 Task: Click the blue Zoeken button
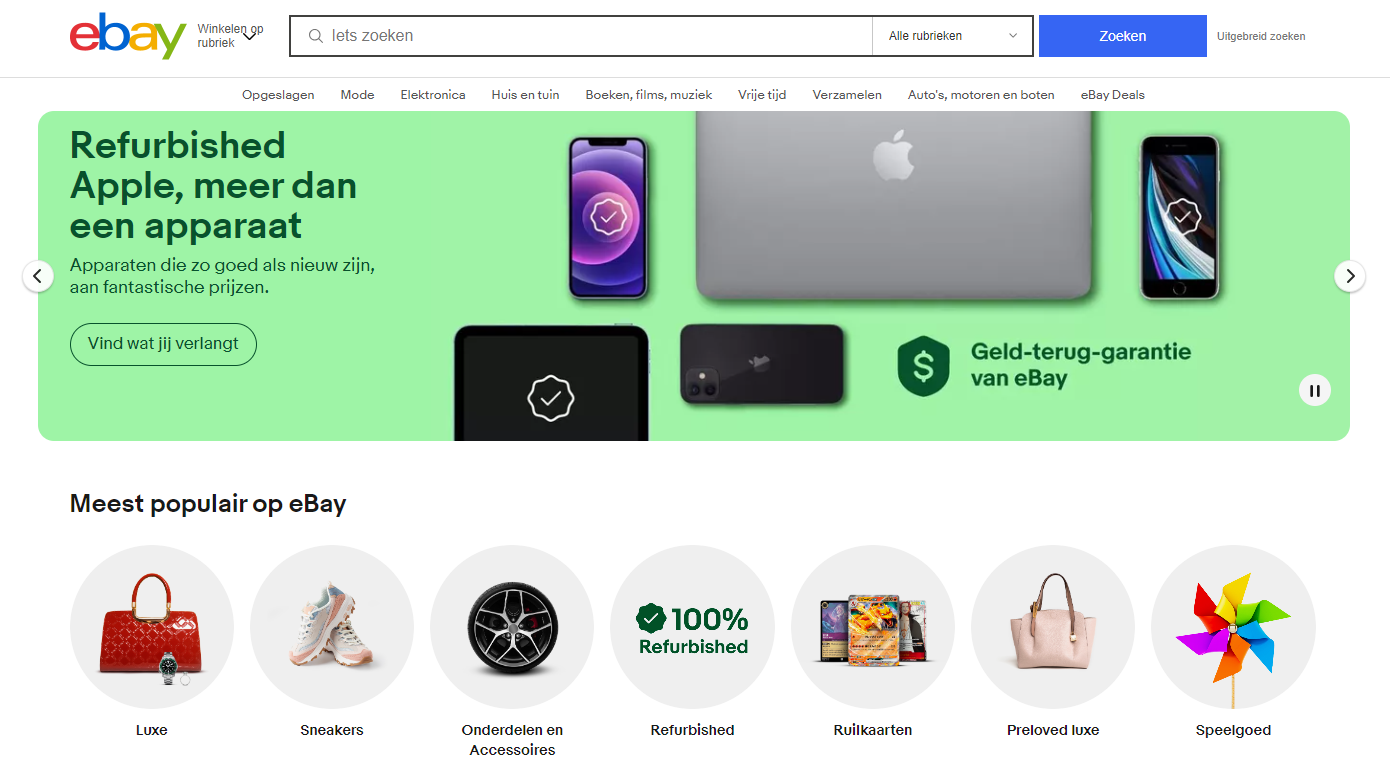1123,36
